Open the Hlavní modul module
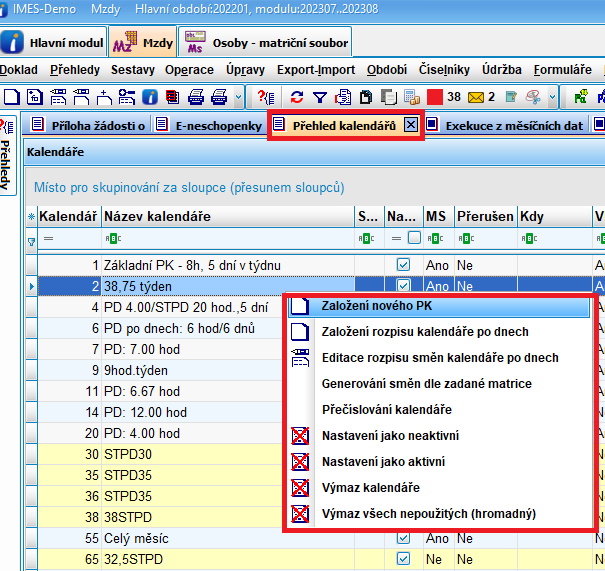This screenshot has width=605, height=571. 53,43
